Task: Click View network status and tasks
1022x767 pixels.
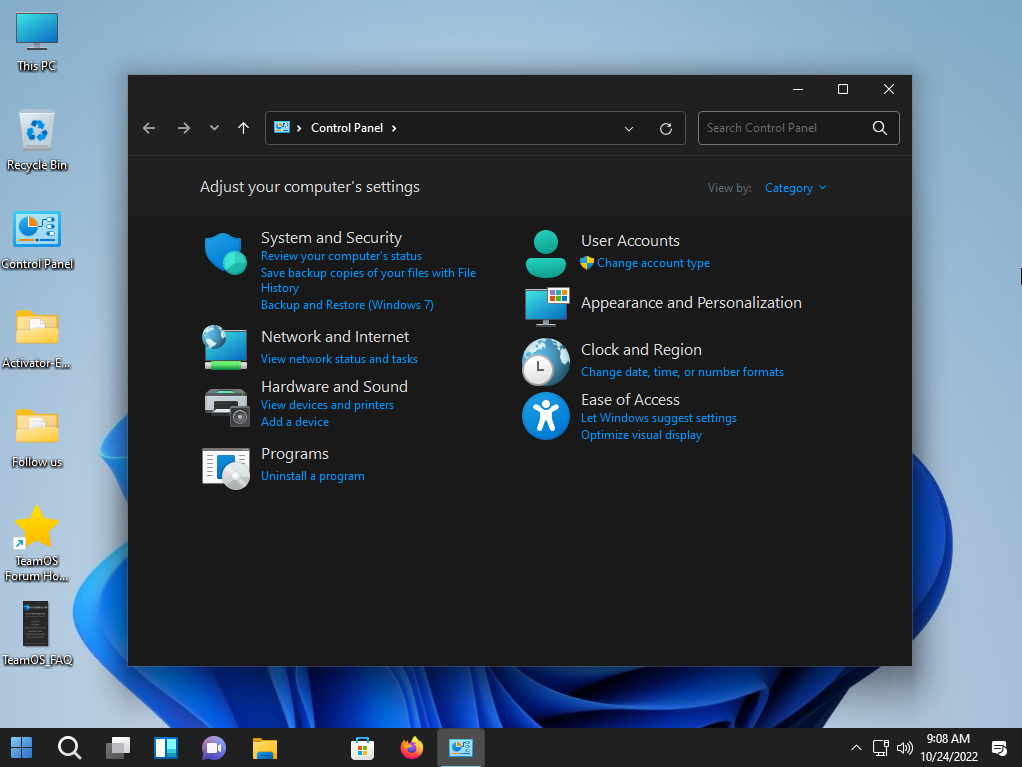Action: pos(339,359)
